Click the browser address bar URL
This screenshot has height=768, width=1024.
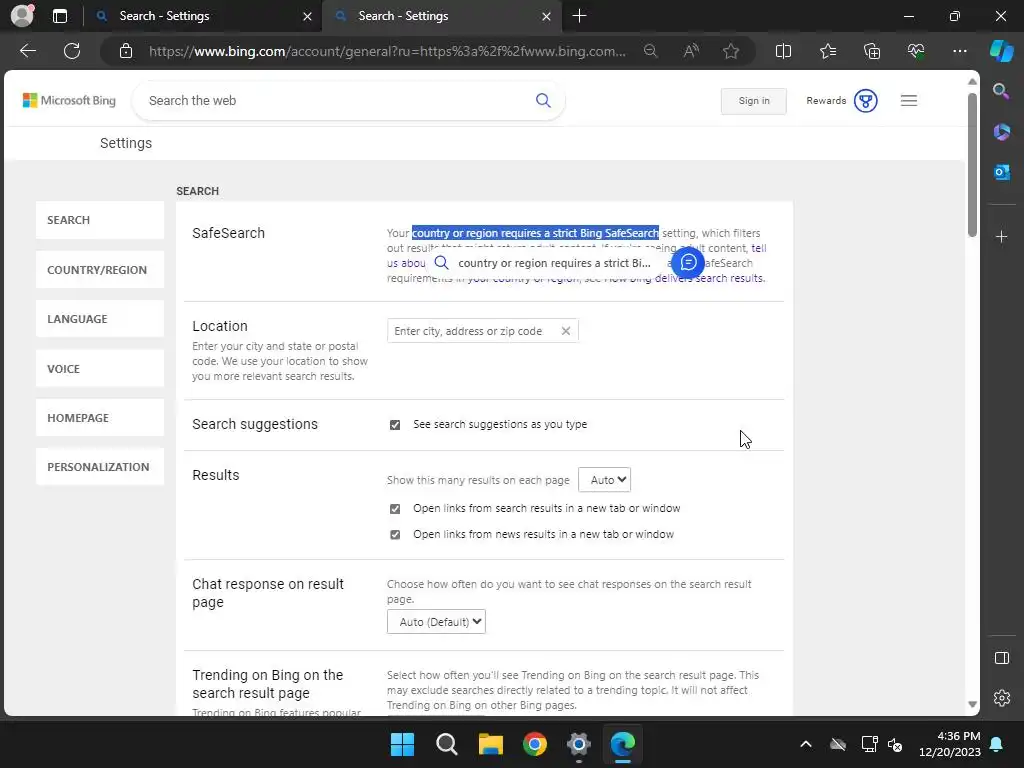(387, 51)
